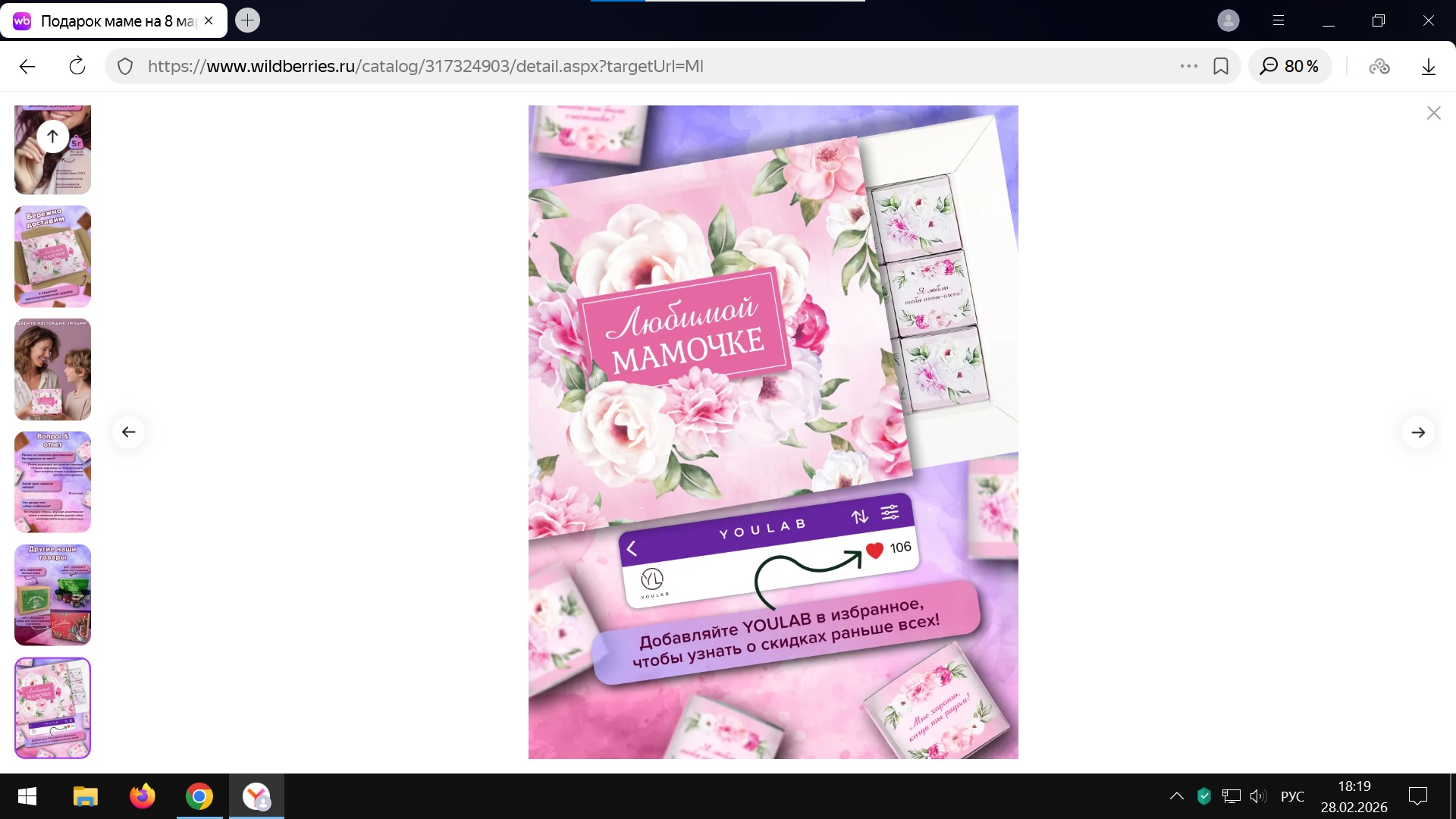Open the three-dots address bar menu
1456x819 pixels.
[x=1188, y=67]
